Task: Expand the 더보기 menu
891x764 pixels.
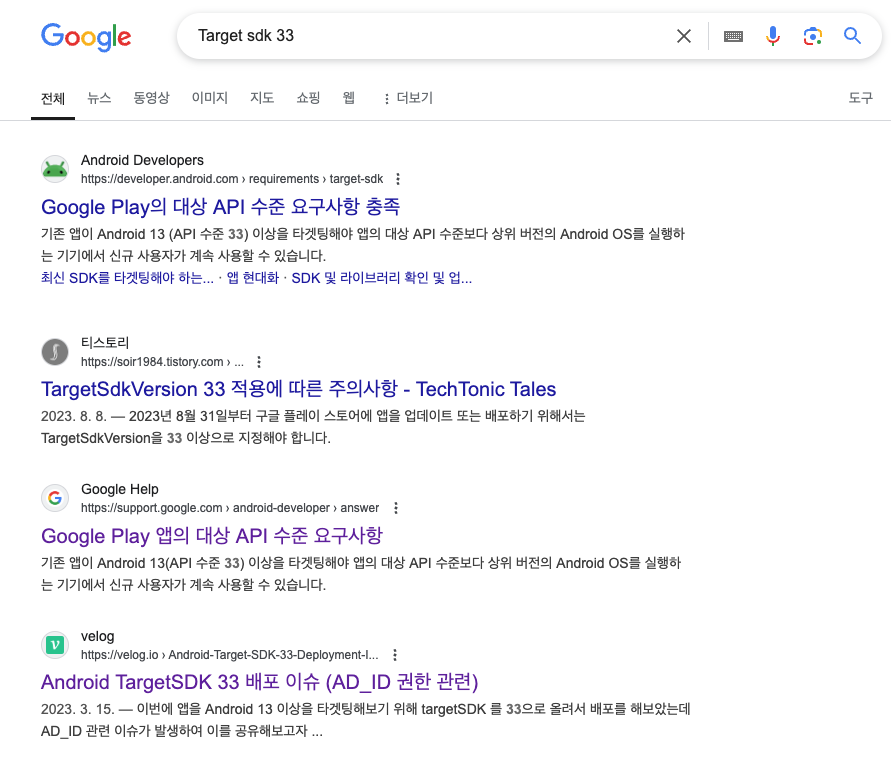Action: pyautogui.click(x=408, y=98)
